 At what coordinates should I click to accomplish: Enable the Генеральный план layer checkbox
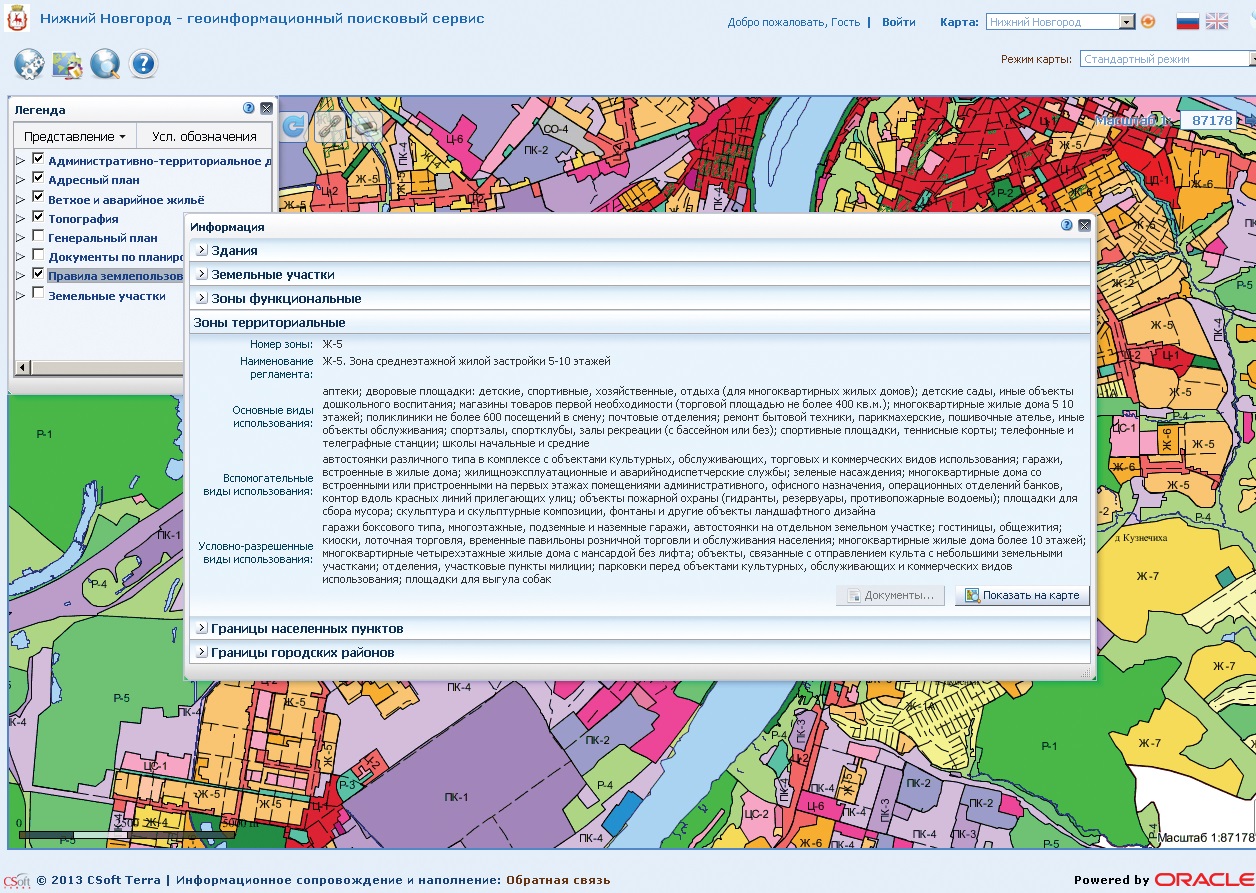[38, 237]
